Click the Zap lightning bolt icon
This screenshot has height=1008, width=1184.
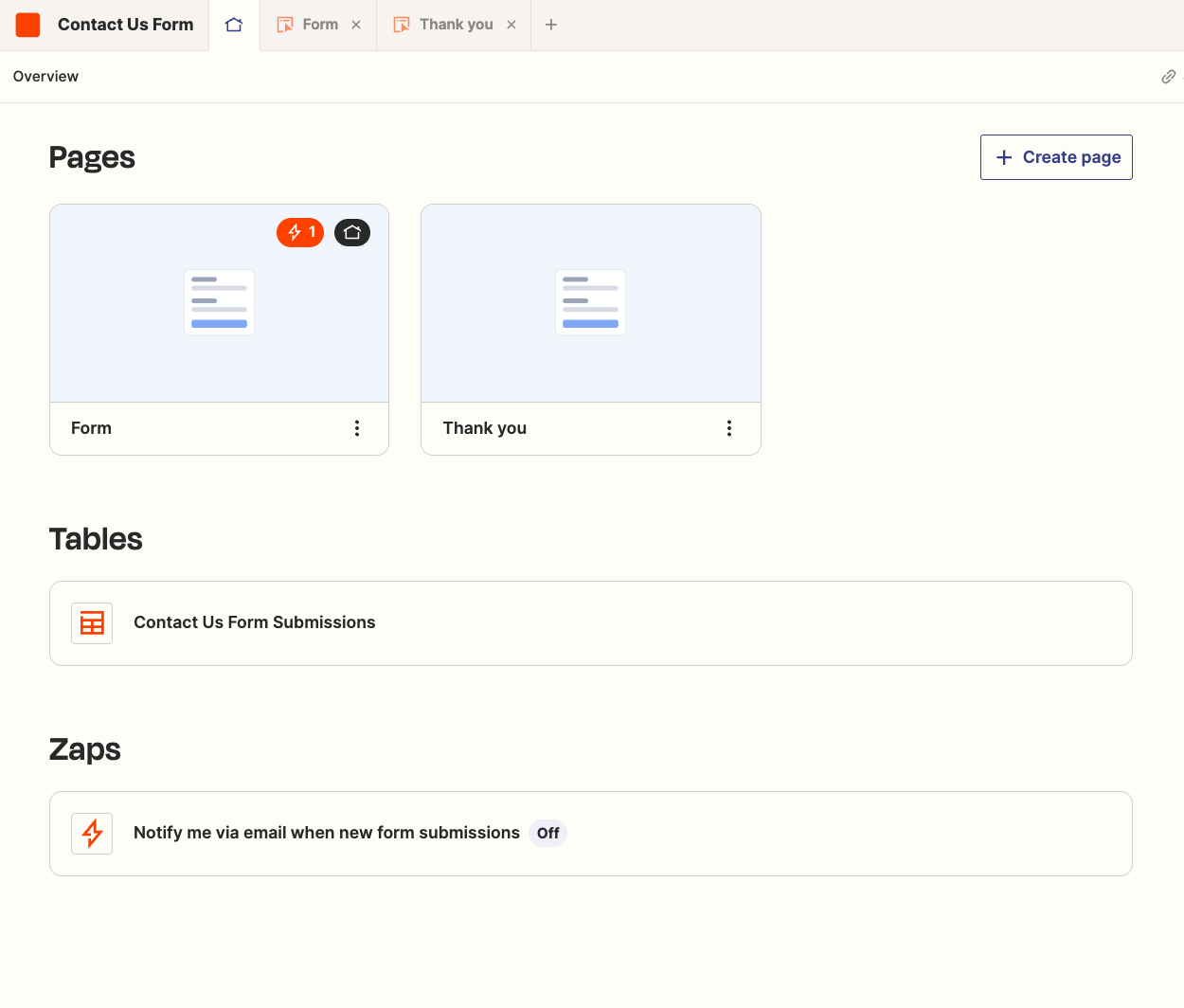[x=92, y=834]
